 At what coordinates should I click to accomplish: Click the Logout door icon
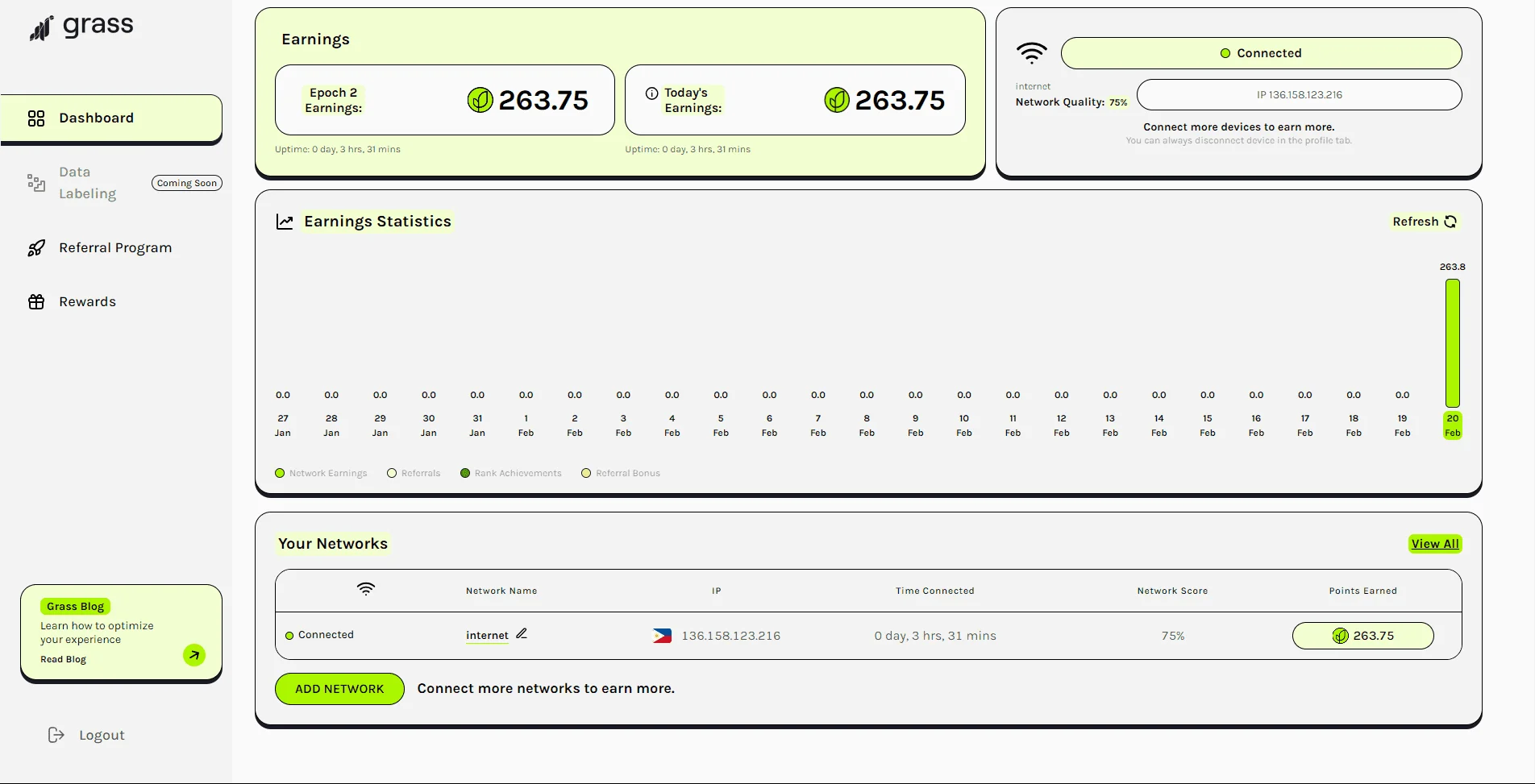pyautogui.click(x=56, y=735)
